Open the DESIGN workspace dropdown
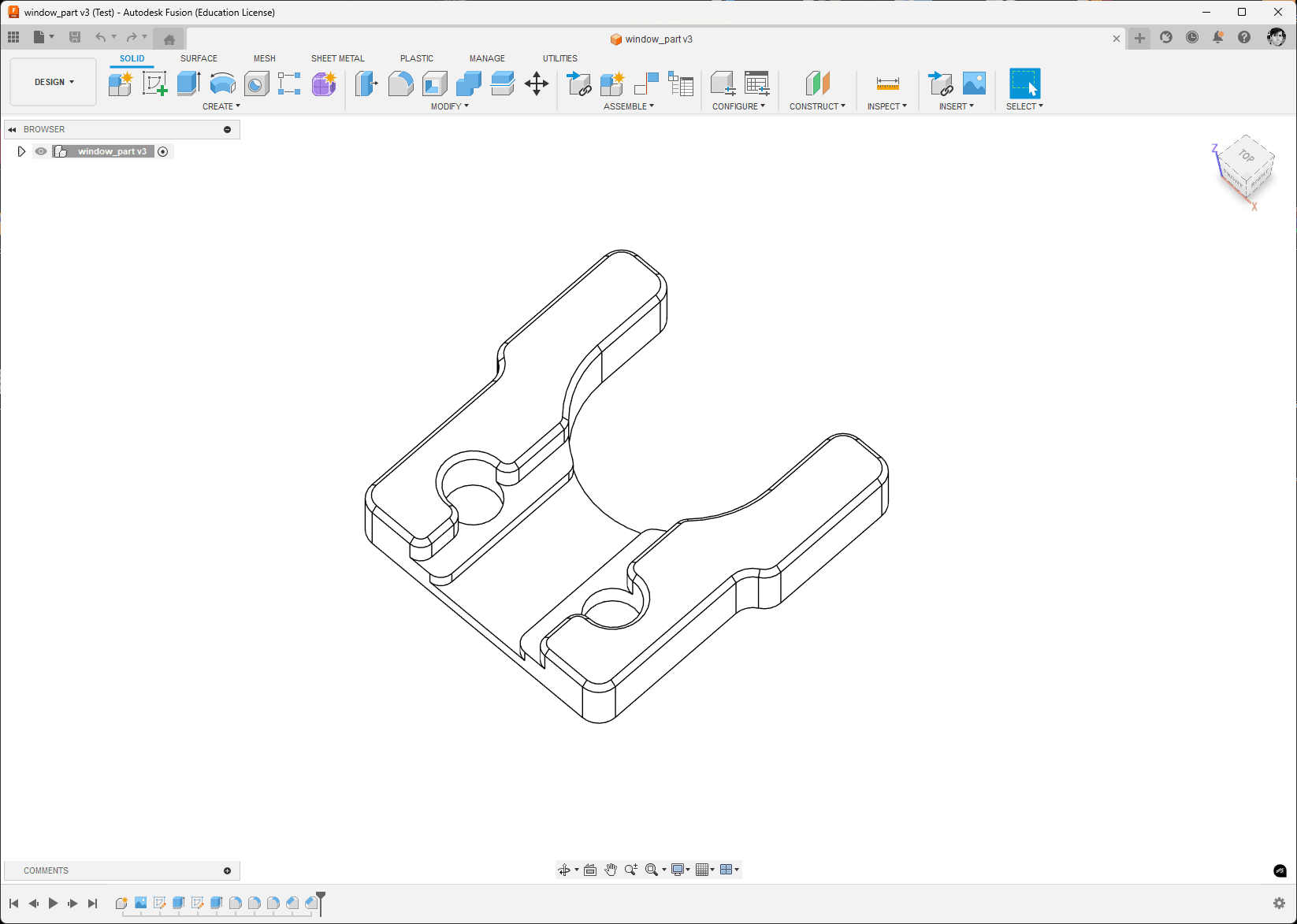The width and height of the screenshot is (1297, 924). point(54,82)
